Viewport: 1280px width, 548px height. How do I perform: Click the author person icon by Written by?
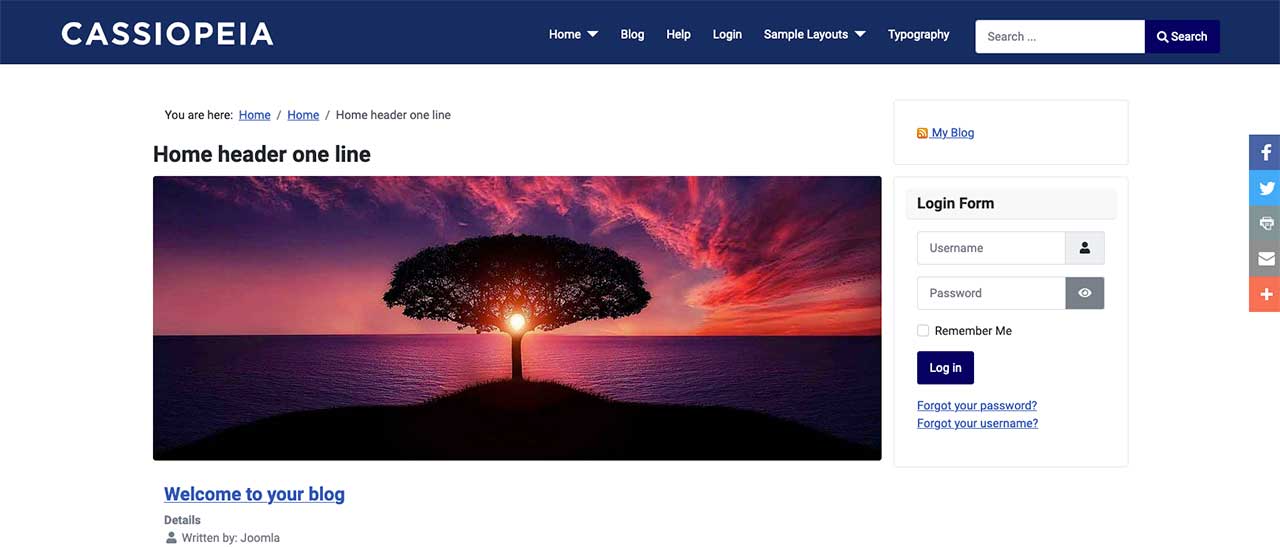pyautogui.click(x=171, y=538)
